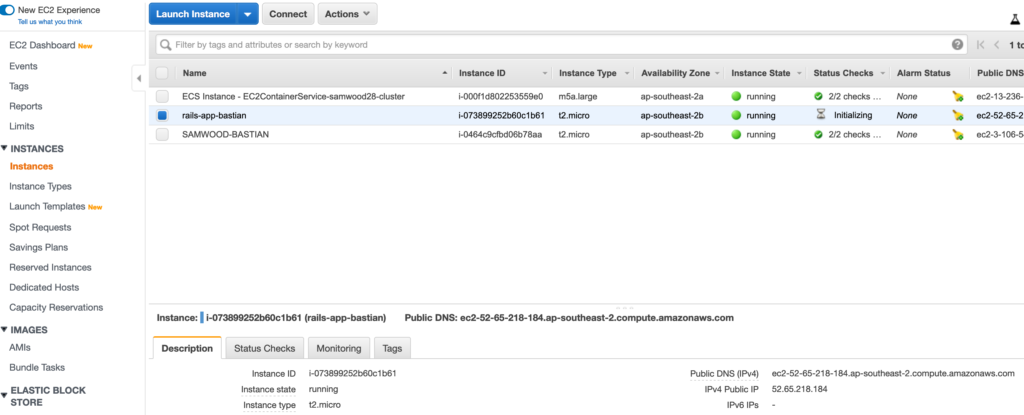Screen dimensions: 1024x415
Task: Sort by the Name column header
Action: click(194, 73)
